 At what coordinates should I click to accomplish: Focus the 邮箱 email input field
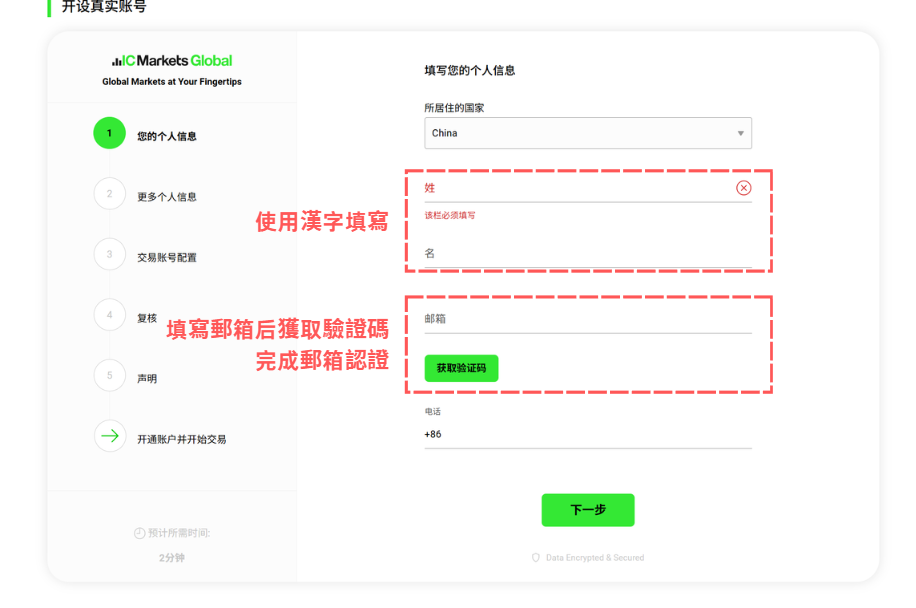pyautogui.click(x=587, y=319)
